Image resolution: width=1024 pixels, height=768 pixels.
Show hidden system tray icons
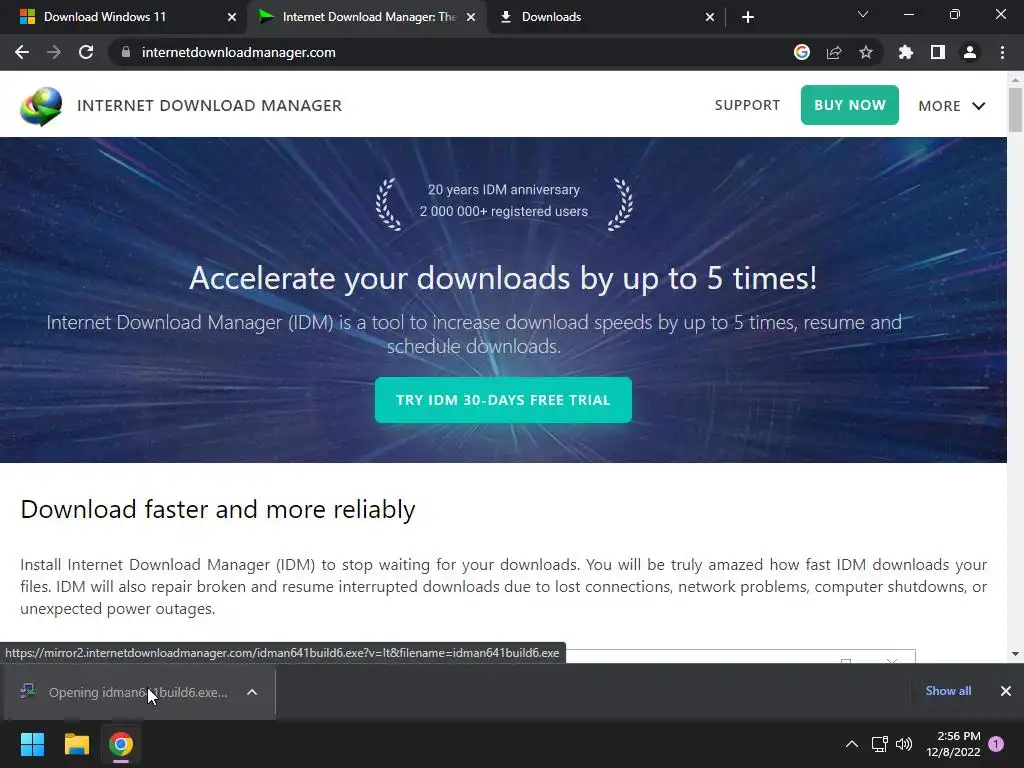pyautogui.click(x=852, y=744)
